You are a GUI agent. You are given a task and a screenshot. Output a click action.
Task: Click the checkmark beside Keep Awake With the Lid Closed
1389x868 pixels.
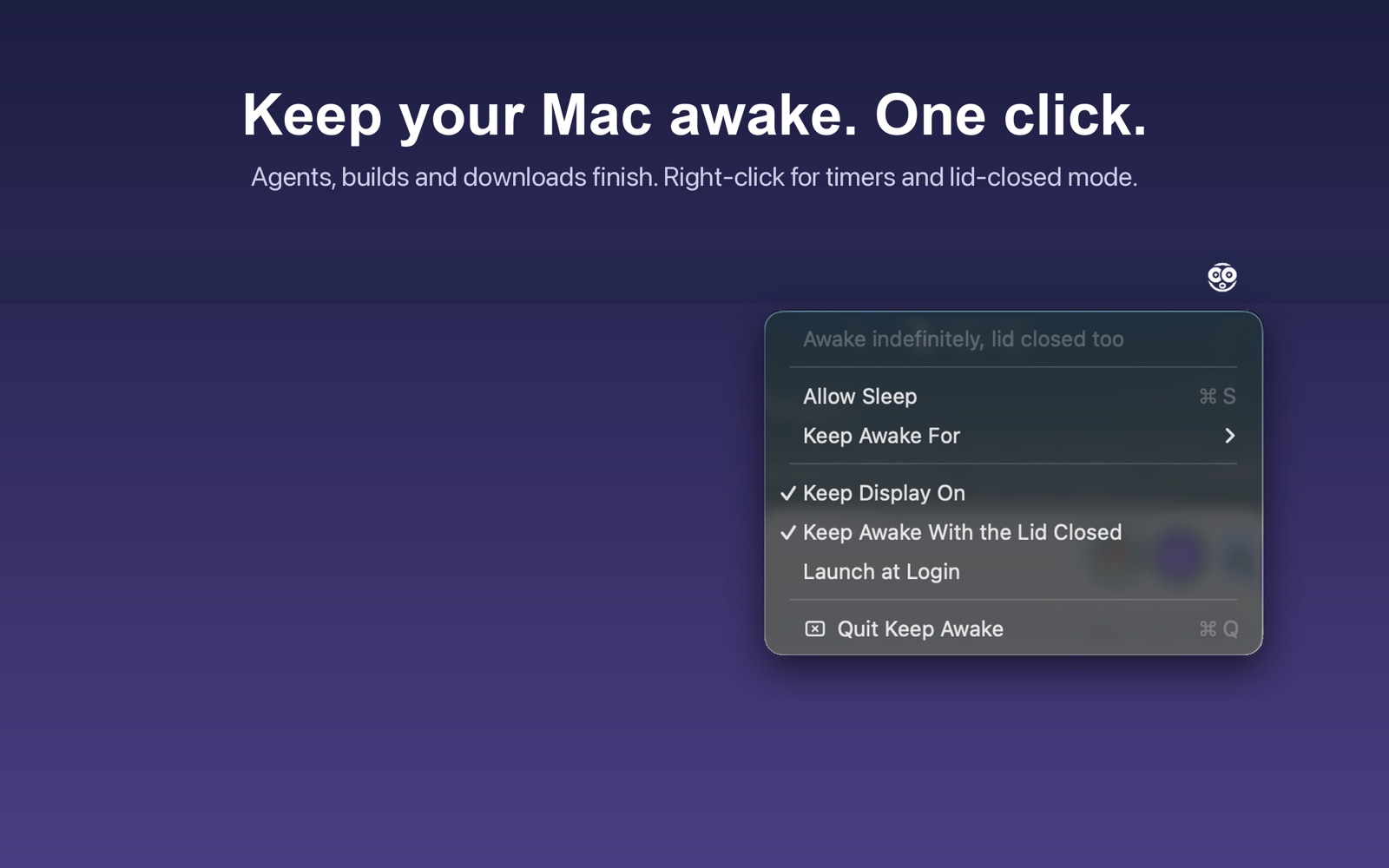[787, 533]
